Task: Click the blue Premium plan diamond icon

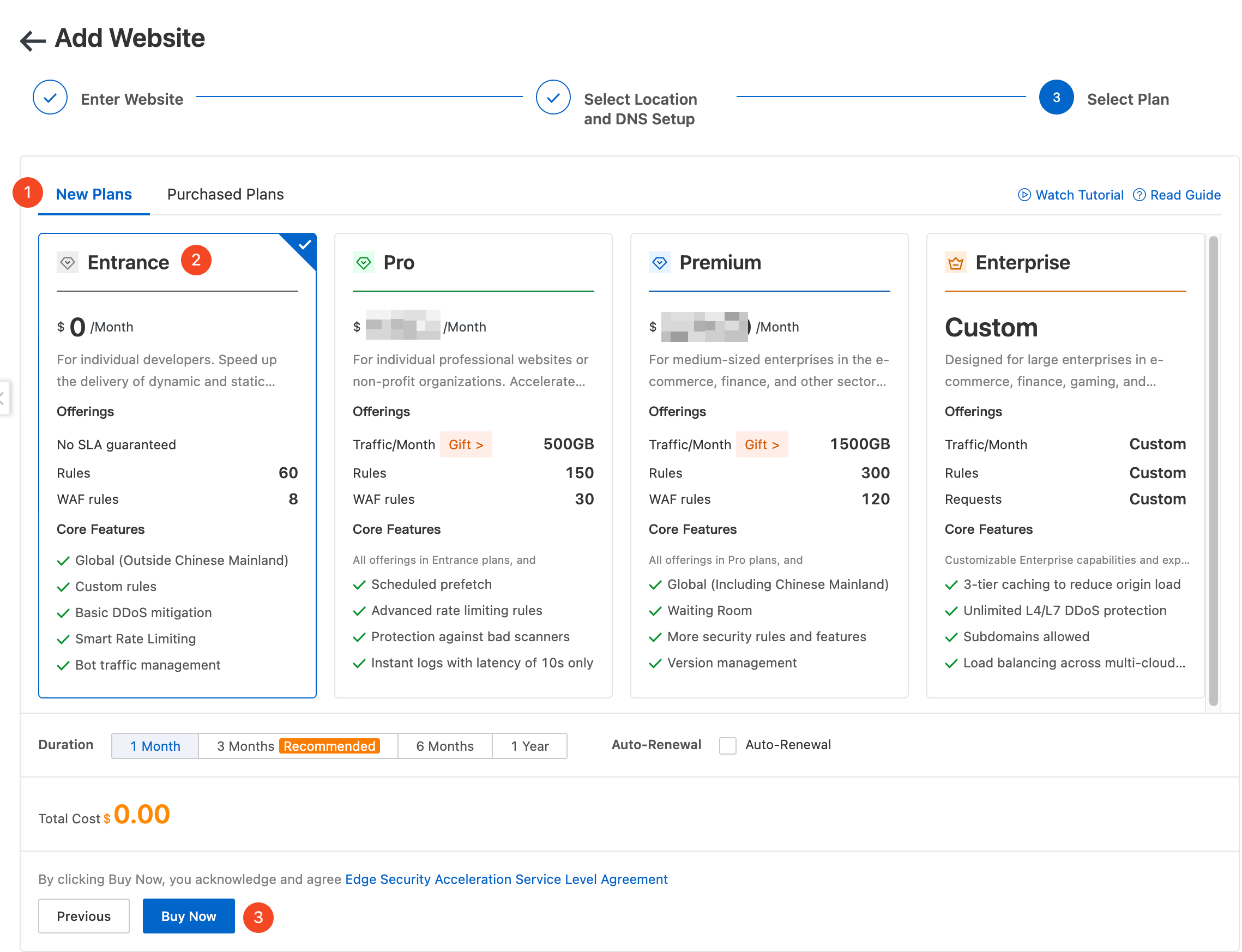Action: coord(659,263)
